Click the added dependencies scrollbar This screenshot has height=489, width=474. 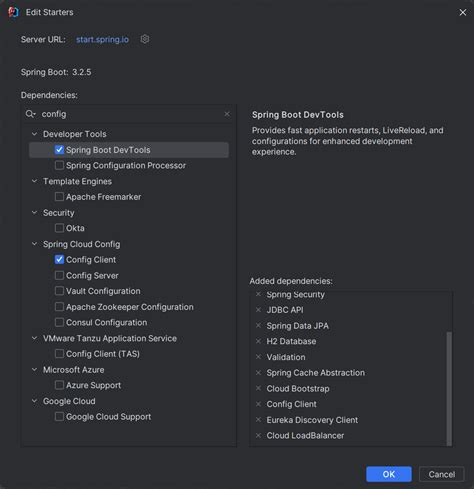tap(449, 388)
